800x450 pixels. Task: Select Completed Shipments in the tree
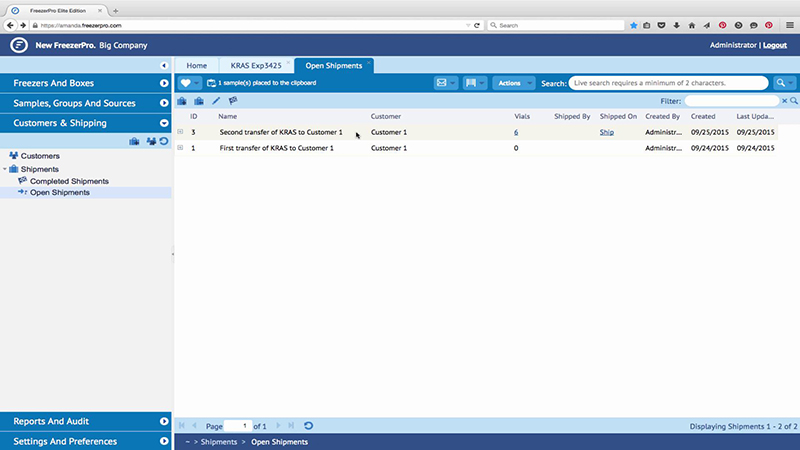[69, 181]
